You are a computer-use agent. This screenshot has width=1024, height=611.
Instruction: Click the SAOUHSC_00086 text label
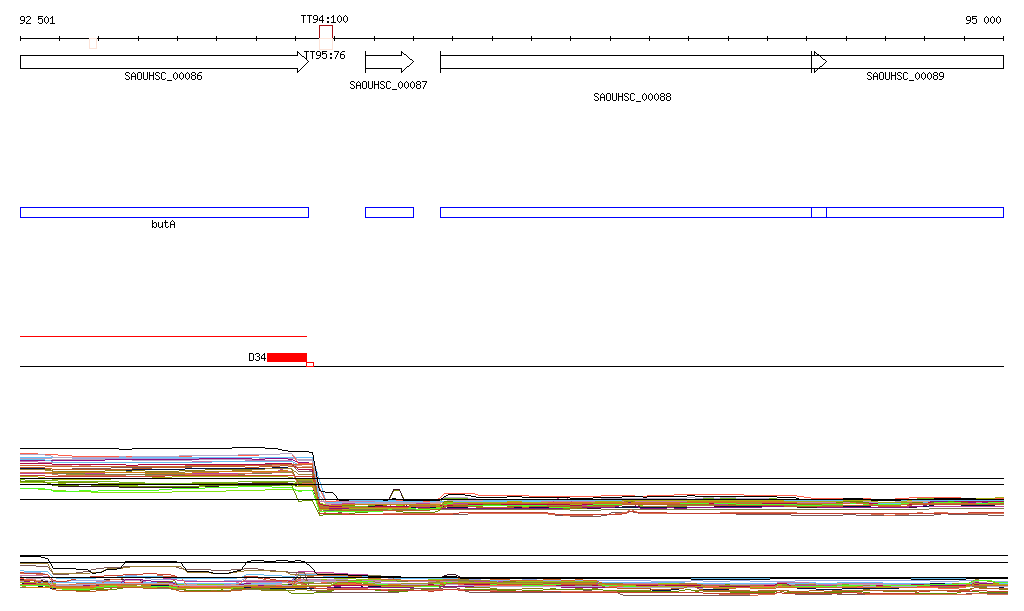tap(163, 76)
